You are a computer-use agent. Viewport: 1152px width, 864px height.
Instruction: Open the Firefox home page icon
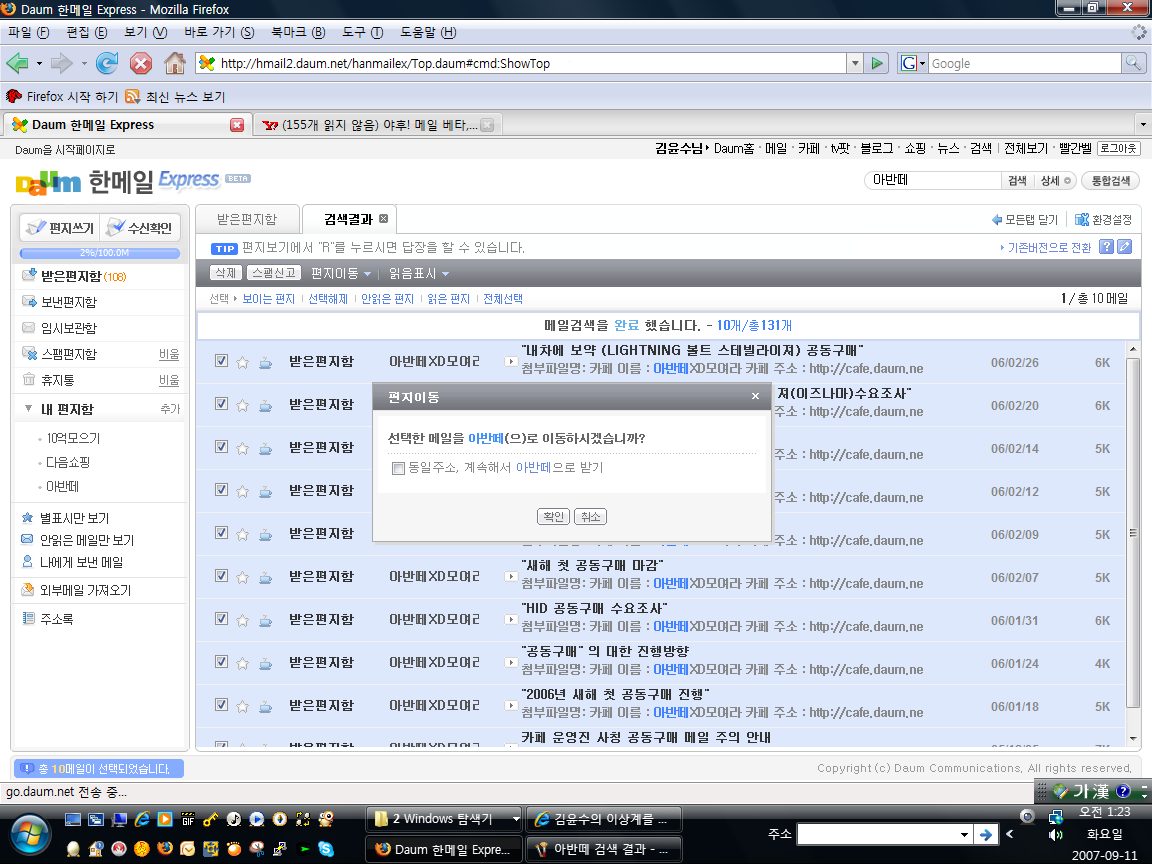click(175, 63)
